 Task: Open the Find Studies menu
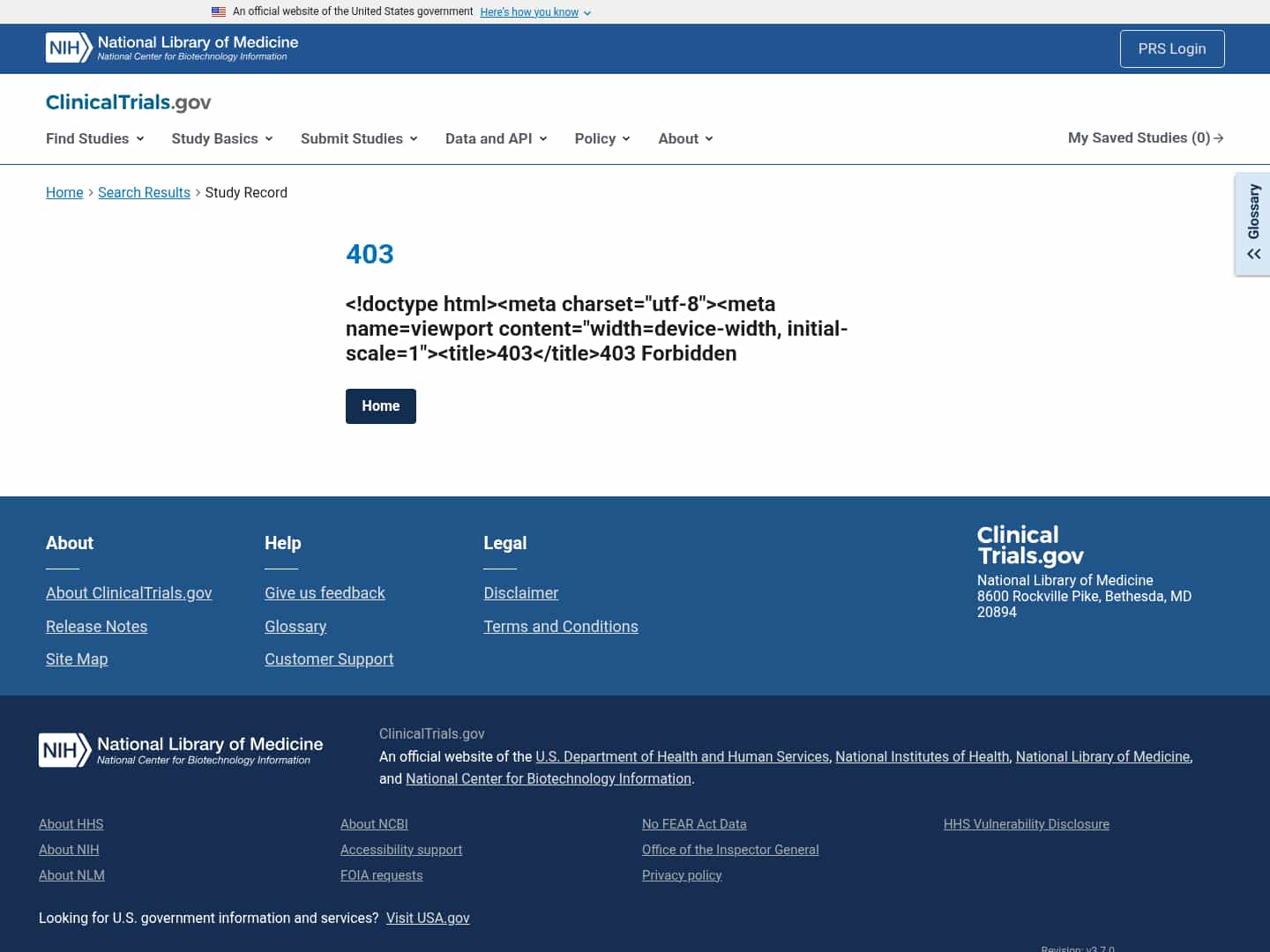coord(95,138)
